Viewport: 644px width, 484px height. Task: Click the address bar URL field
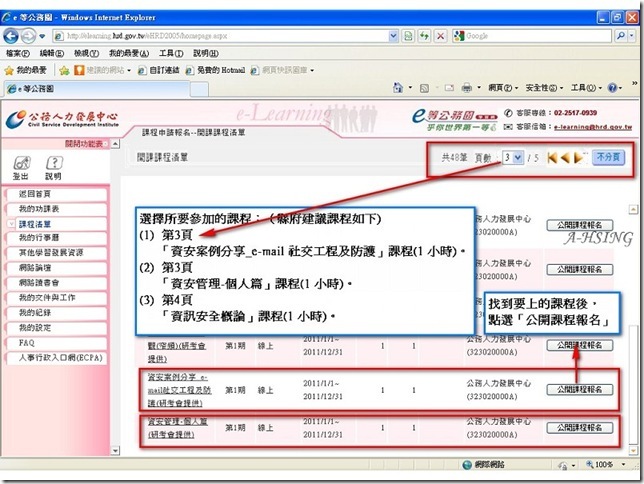pos(222,36)
